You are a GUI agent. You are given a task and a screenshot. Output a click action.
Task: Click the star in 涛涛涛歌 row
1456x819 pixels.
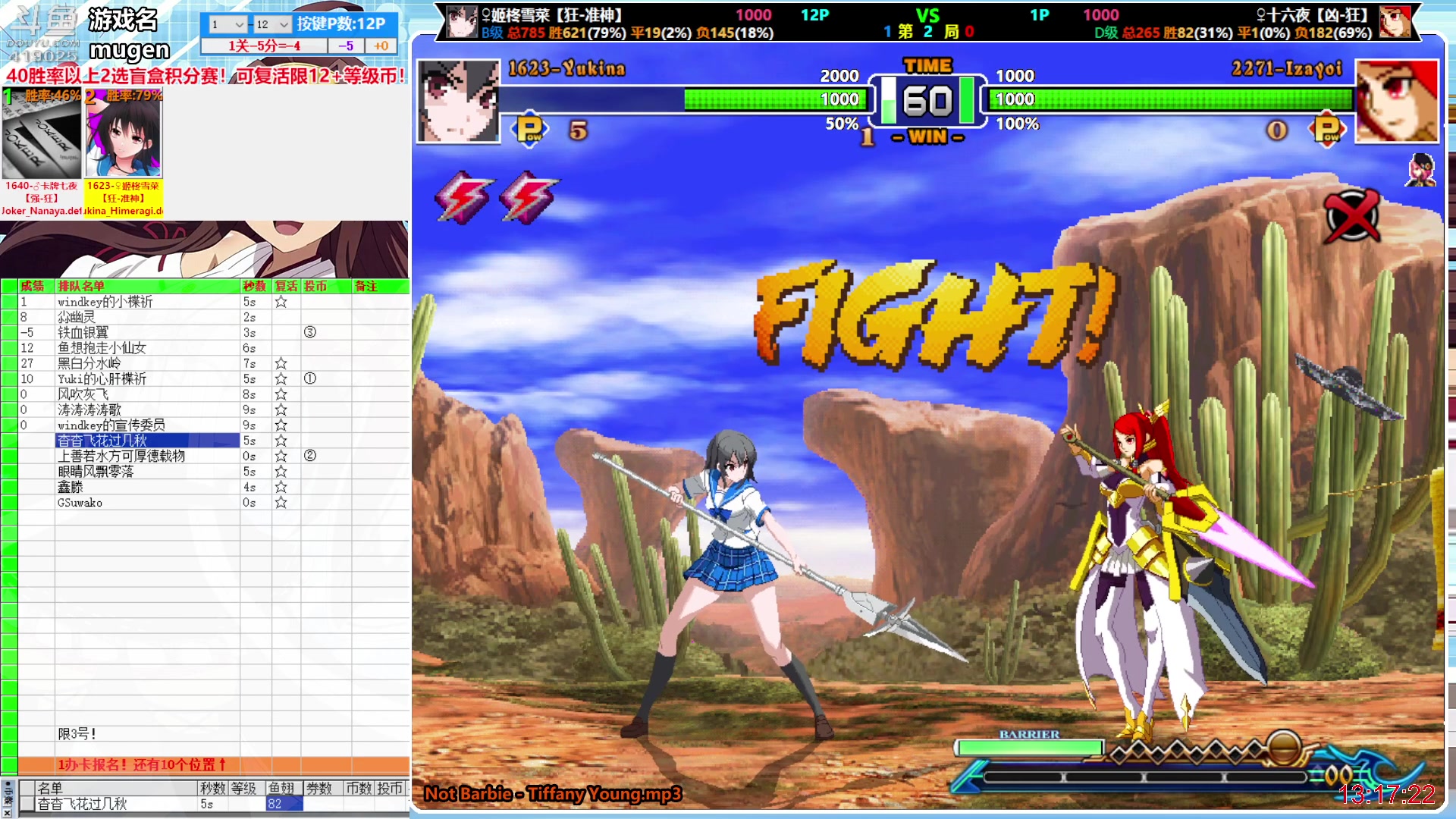tap(281, 409)
